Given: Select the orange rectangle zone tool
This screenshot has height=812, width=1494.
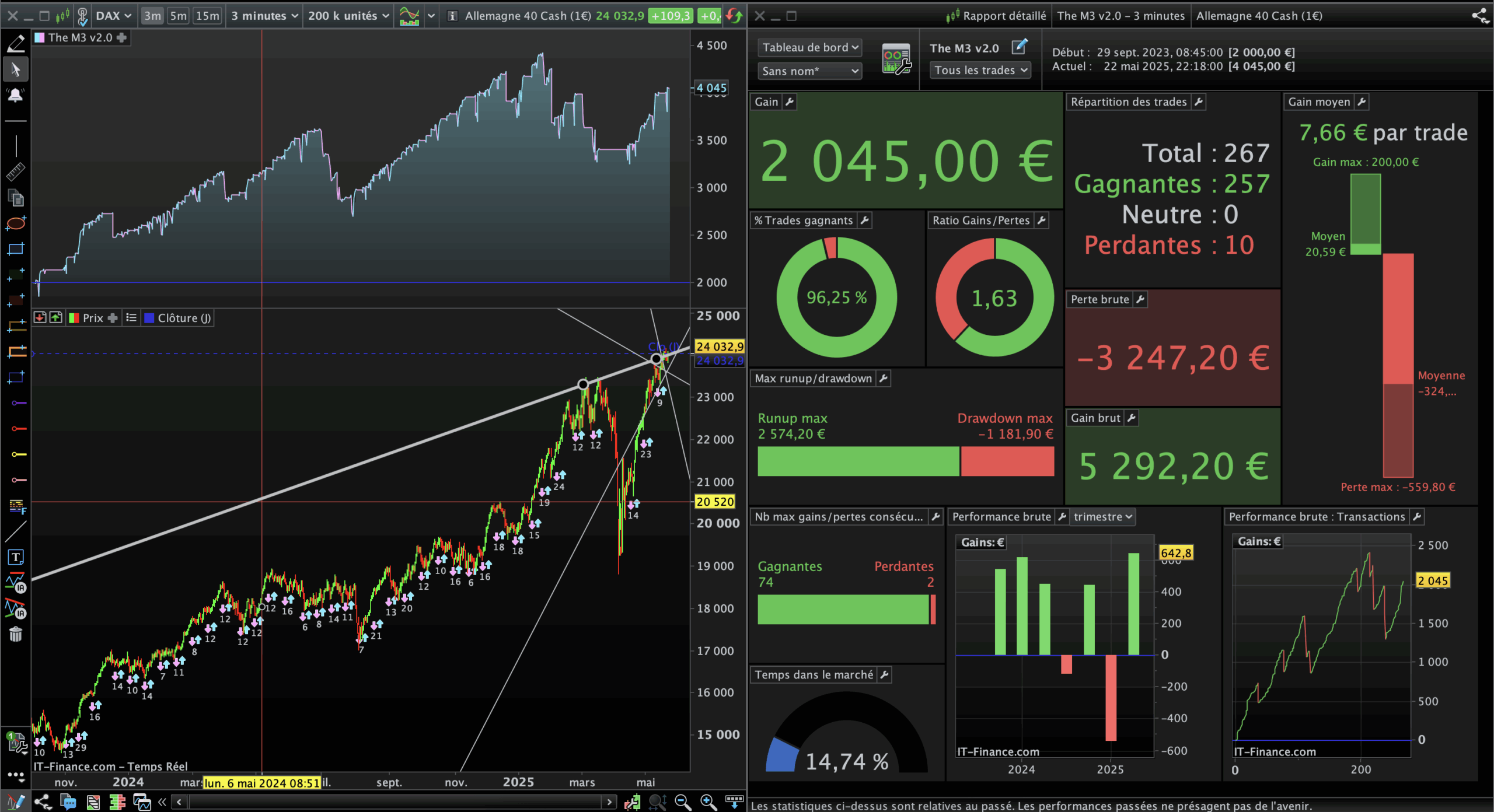Looking at the screenshot, I should pyautogui.click(x=16, y=351).
